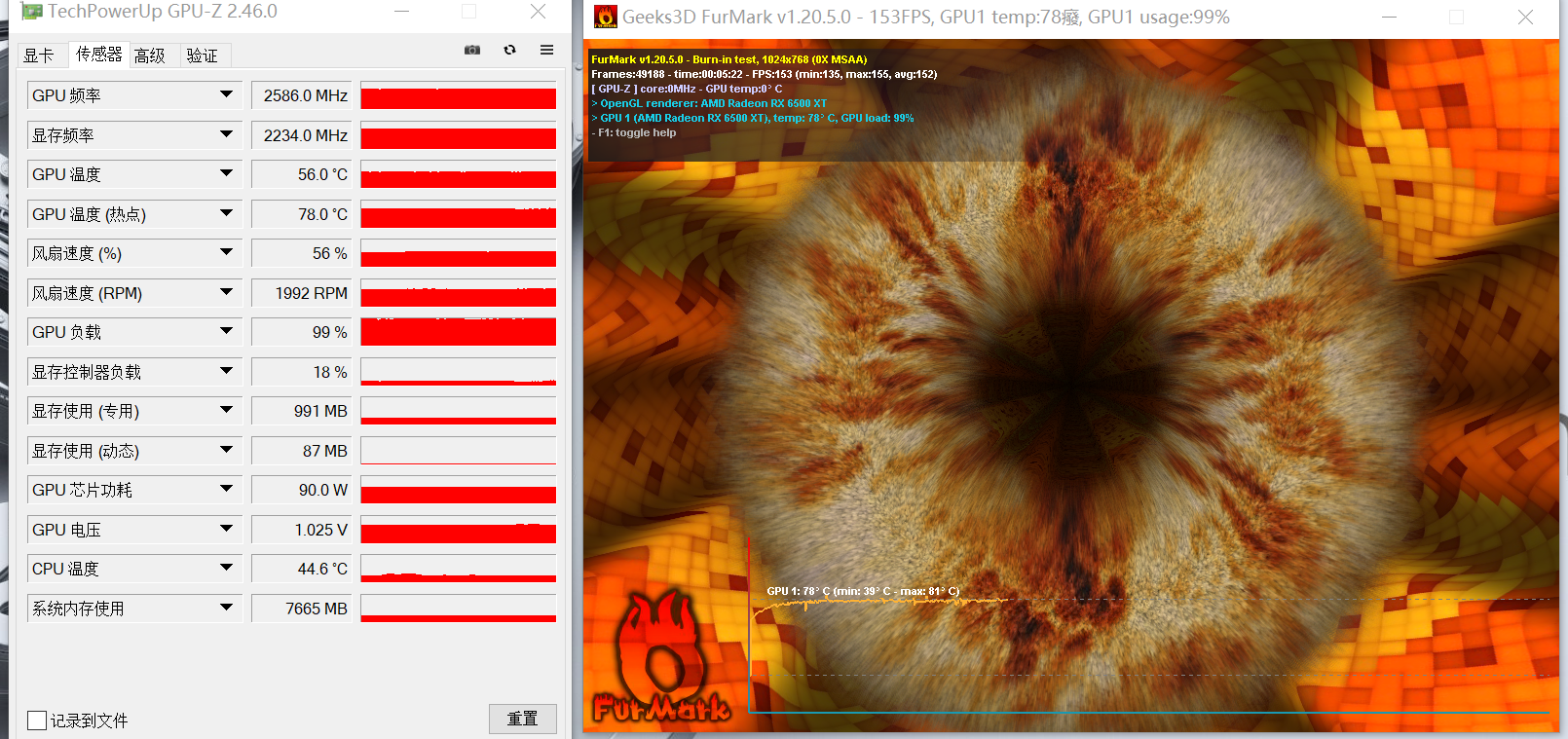The height and width of the screenshot is (739, 1568).
Task: Click the GPU 负载 history graph
Action: click(x=458, y=332)
